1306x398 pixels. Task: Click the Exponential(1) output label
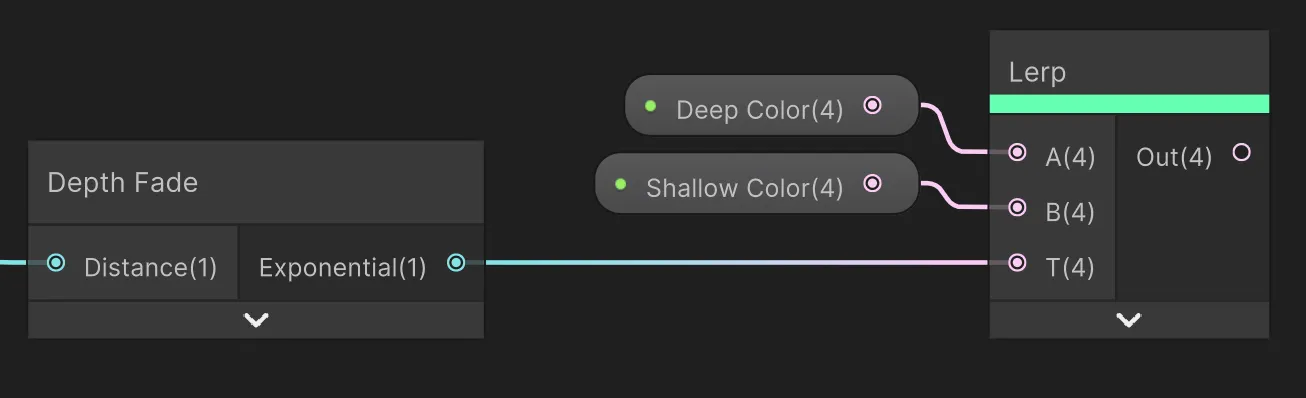pos(342,268)
